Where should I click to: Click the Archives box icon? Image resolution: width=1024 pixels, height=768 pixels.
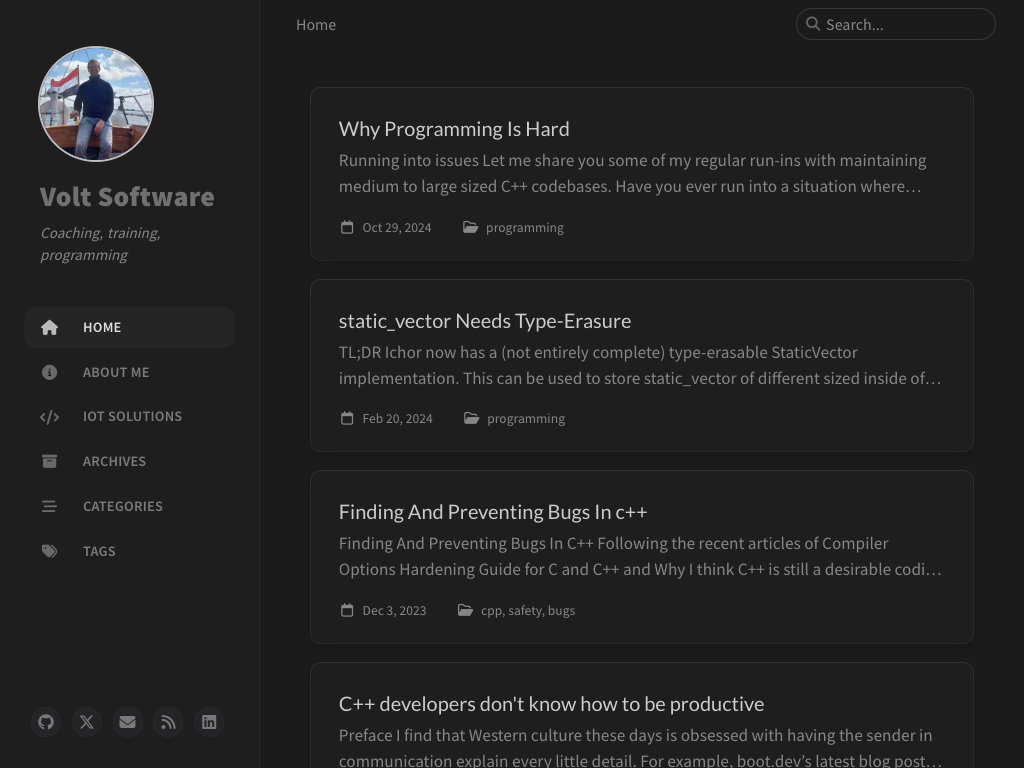[x=49, y=461]
